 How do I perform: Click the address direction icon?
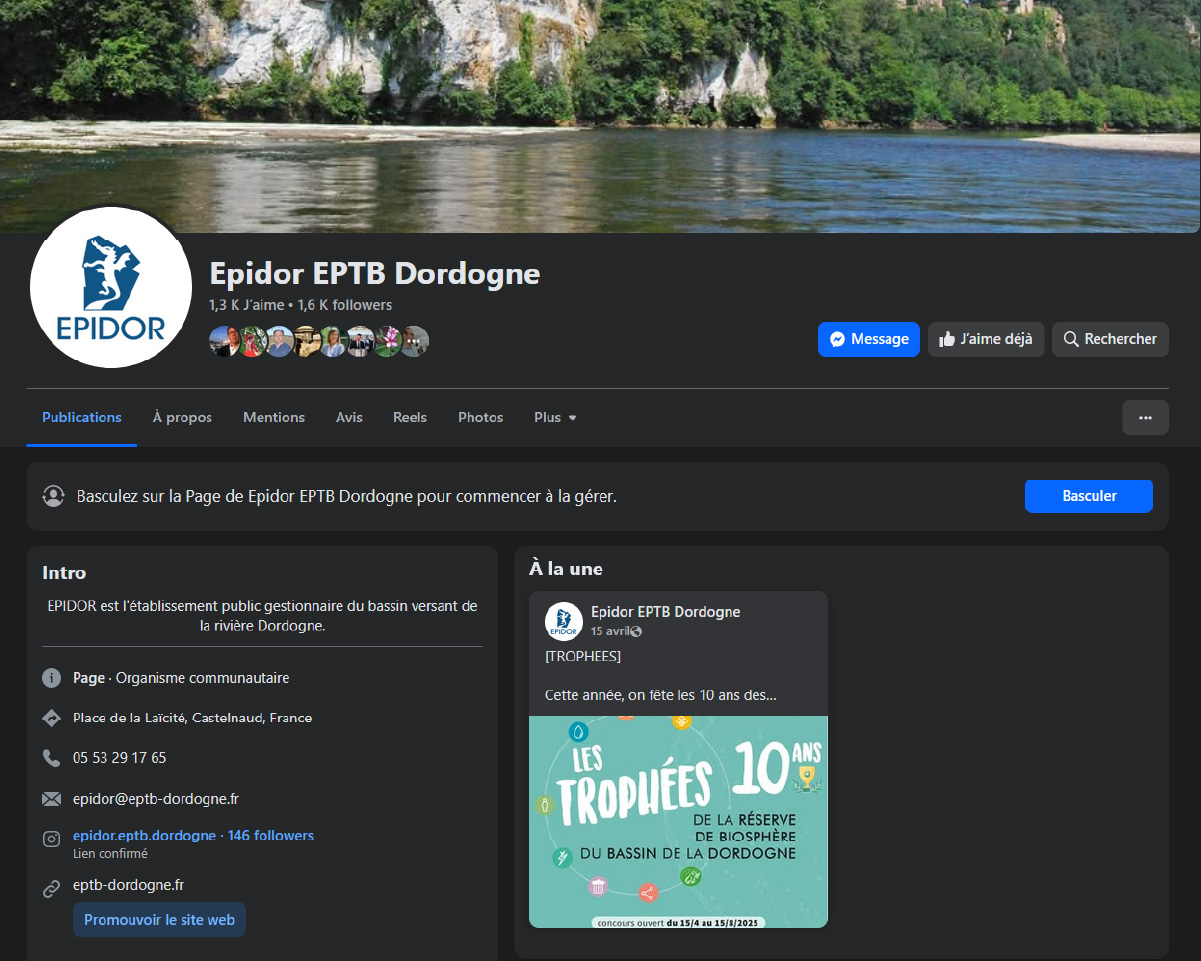pyautogui.click(x=52, y=718)
